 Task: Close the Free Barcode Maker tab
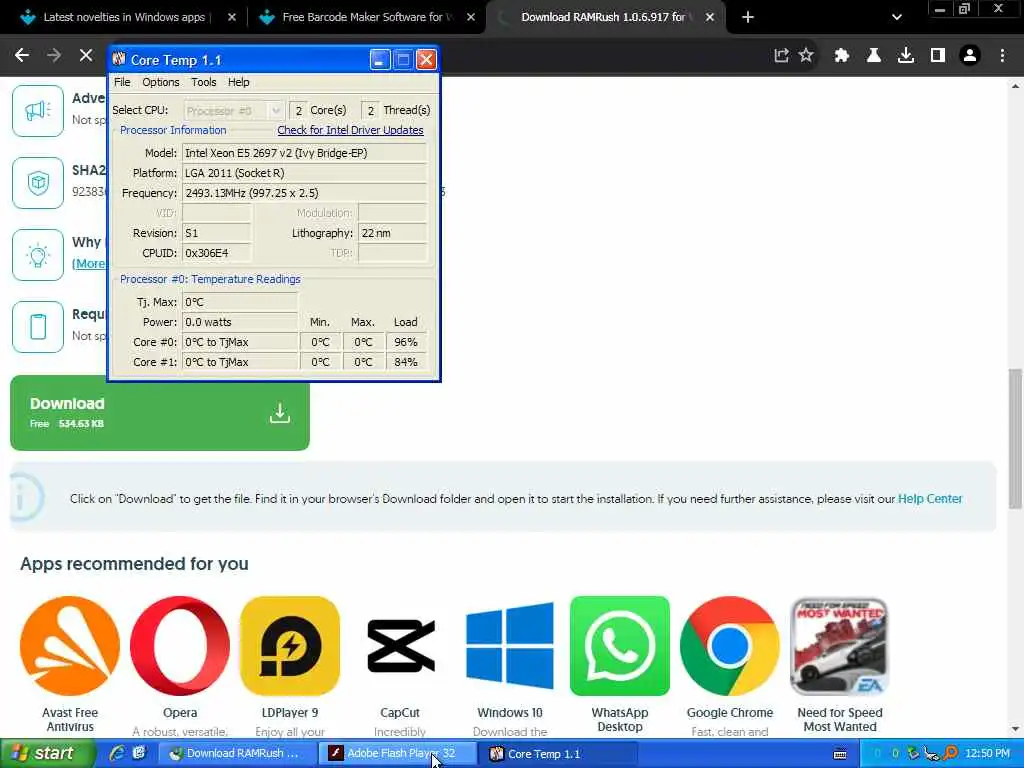click(x=471, y=18)
